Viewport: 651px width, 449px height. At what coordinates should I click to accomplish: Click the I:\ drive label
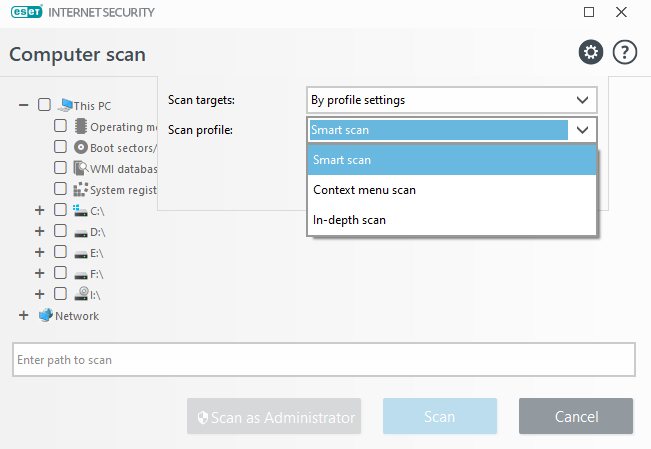[95, 295]
